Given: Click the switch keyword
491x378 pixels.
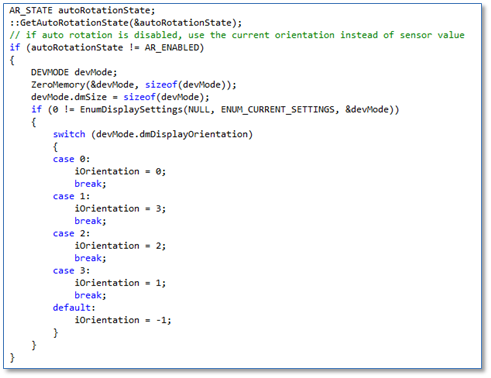Looking at the screenshot, I should click(x=69, y=134).
